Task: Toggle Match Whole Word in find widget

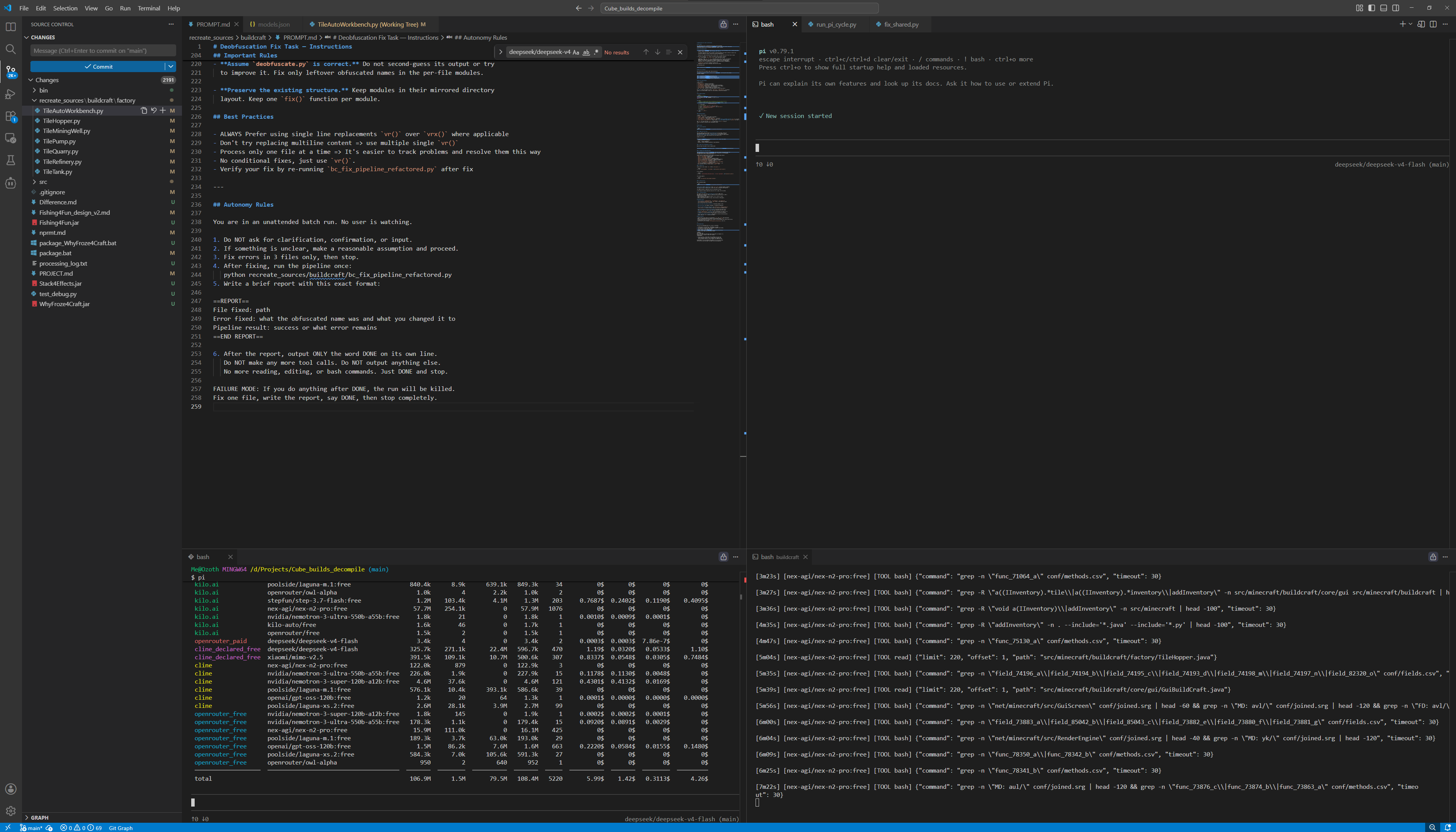Action: click(x=586, y=52)
